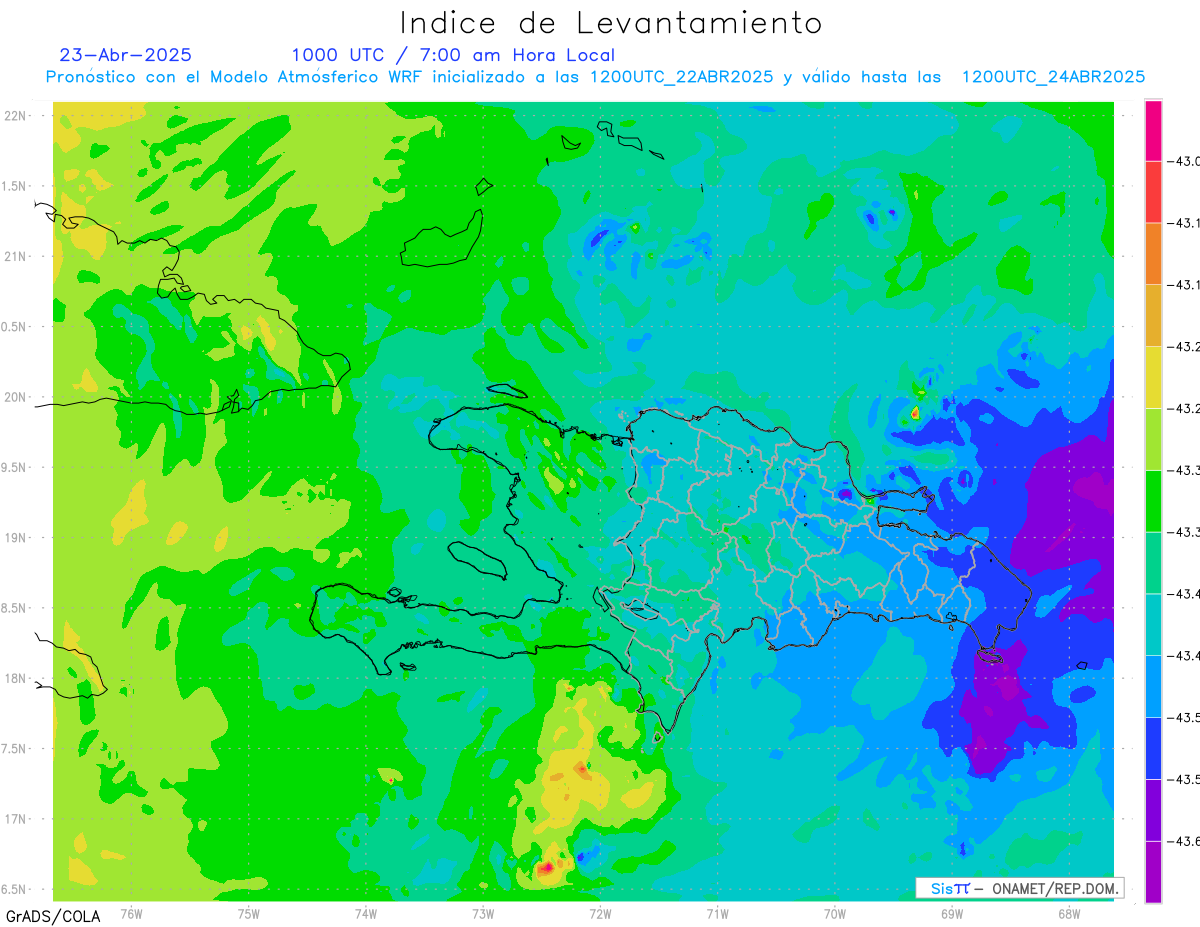Click the "76W" longitude label
Viewport: 1200px width, 927px height.
tap(131, 913)
